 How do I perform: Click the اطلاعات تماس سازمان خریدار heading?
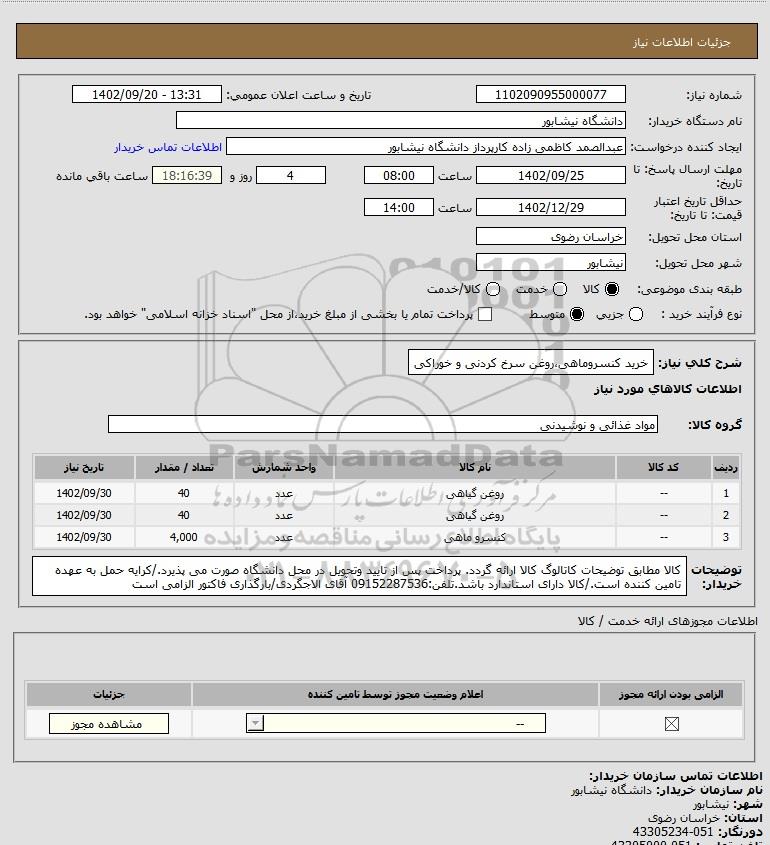coord(676,776)
